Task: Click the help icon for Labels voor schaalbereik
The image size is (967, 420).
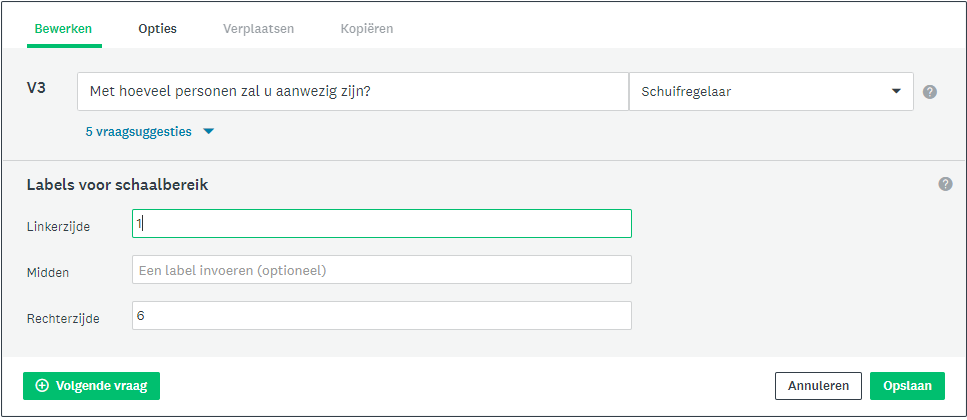Action: pos(945,184)
